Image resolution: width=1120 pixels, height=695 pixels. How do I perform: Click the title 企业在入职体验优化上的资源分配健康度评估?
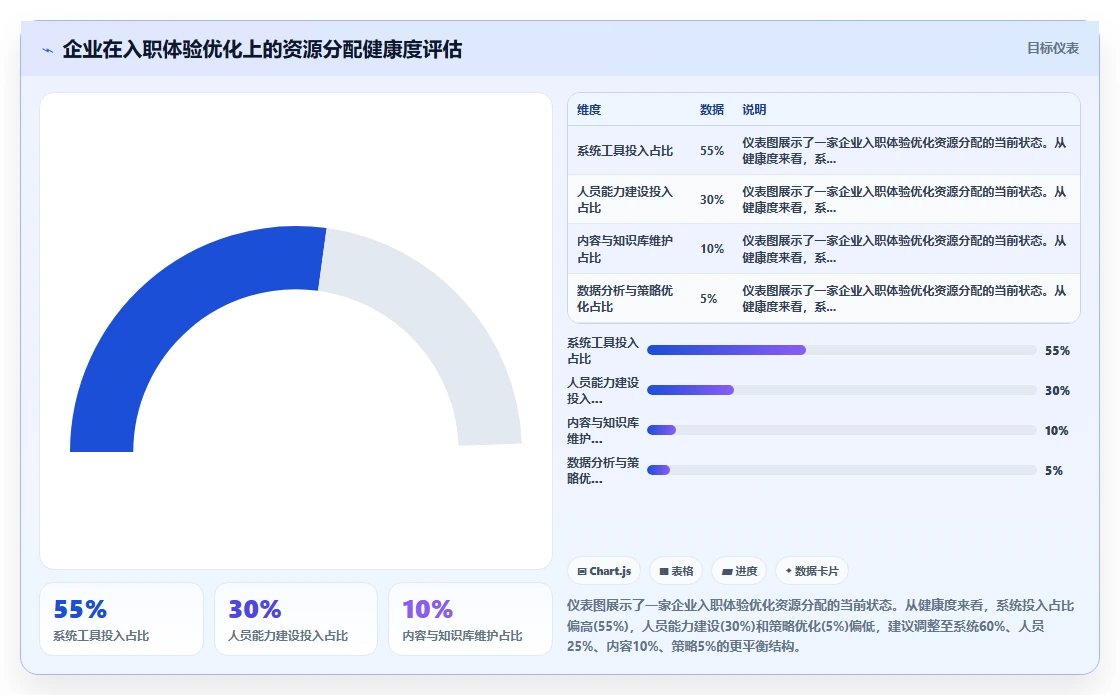tap(262, 49)
